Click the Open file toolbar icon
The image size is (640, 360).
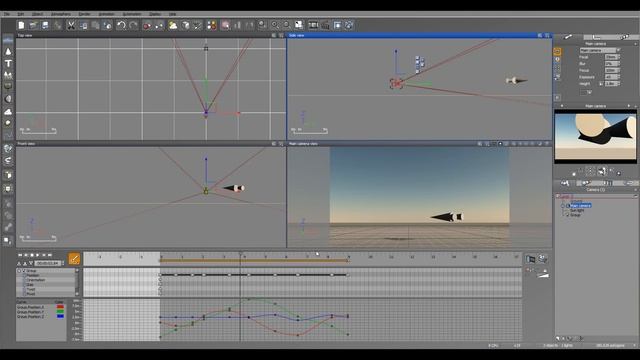[33, 25]
